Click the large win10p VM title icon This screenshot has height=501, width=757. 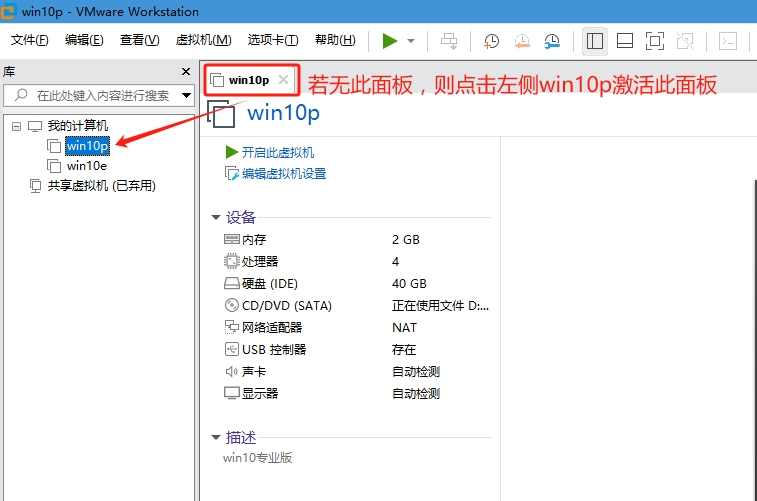[221, 114]
